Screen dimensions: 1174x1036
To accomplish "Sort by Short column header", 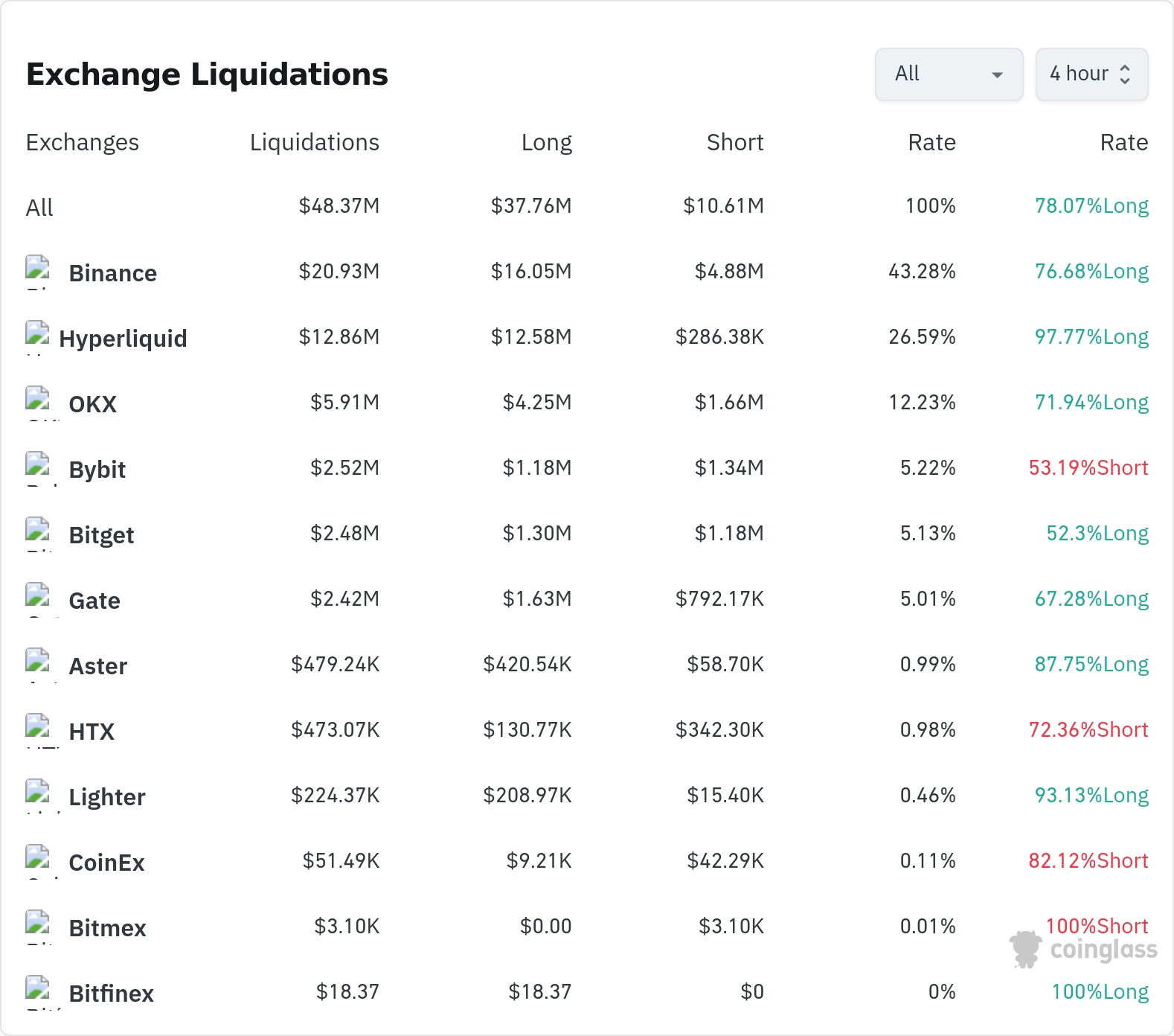I will pyautogui.click(x=735, y=142).
